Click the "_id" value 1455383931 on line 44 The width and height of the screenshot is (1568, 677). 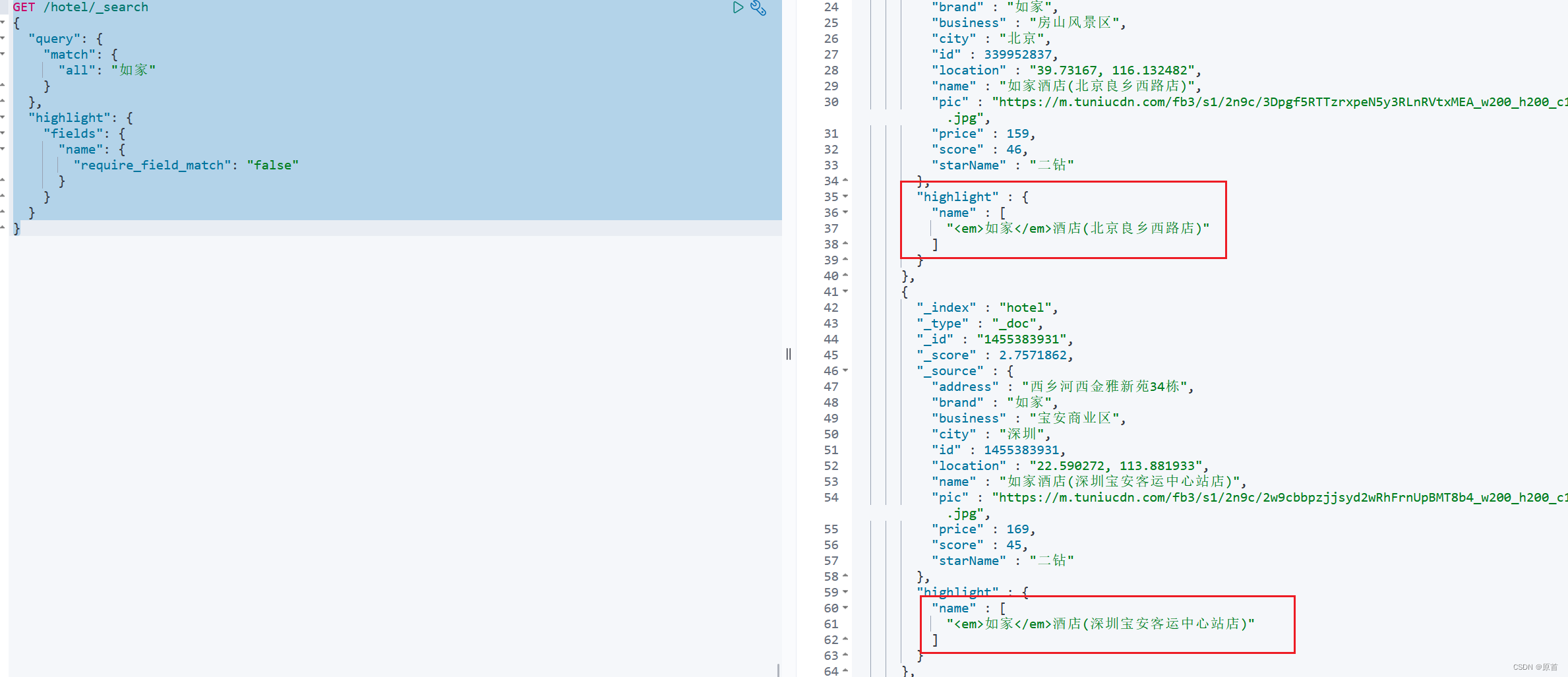point(1022,339)
